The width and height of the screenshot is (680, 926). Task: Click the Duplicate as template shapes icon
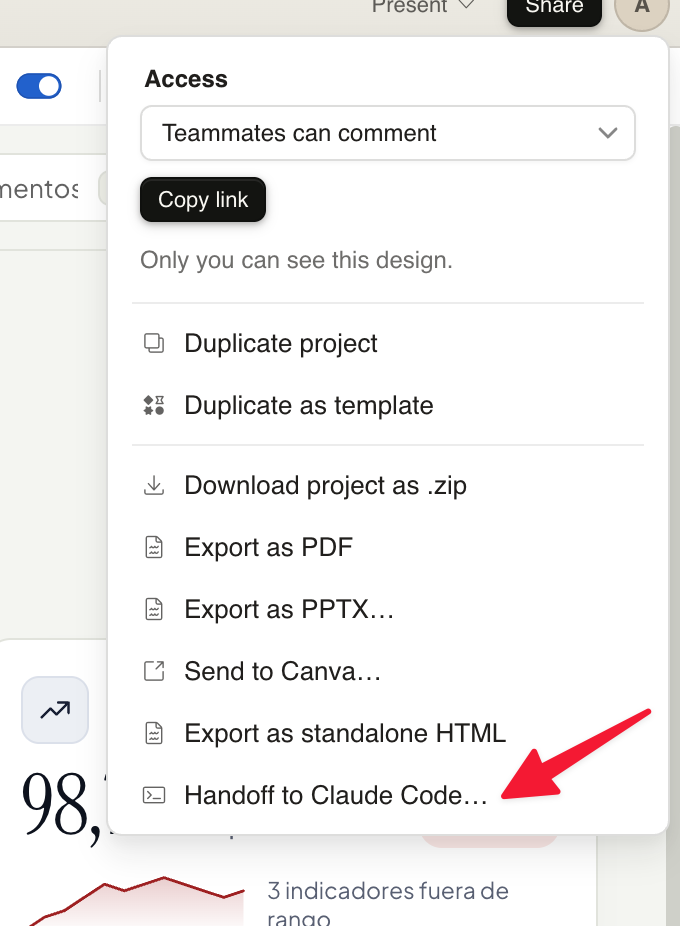(154, 406)
